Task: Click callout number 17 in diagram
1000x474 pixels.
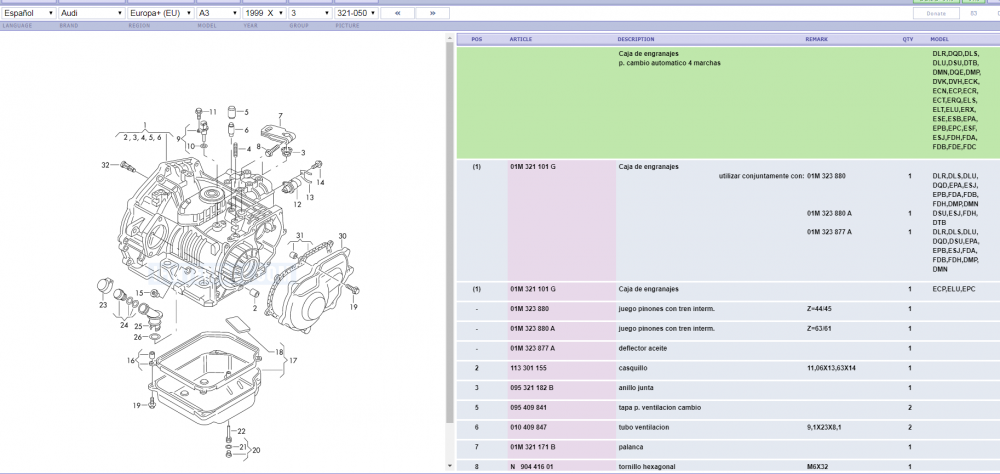Action: click(293, 360)
